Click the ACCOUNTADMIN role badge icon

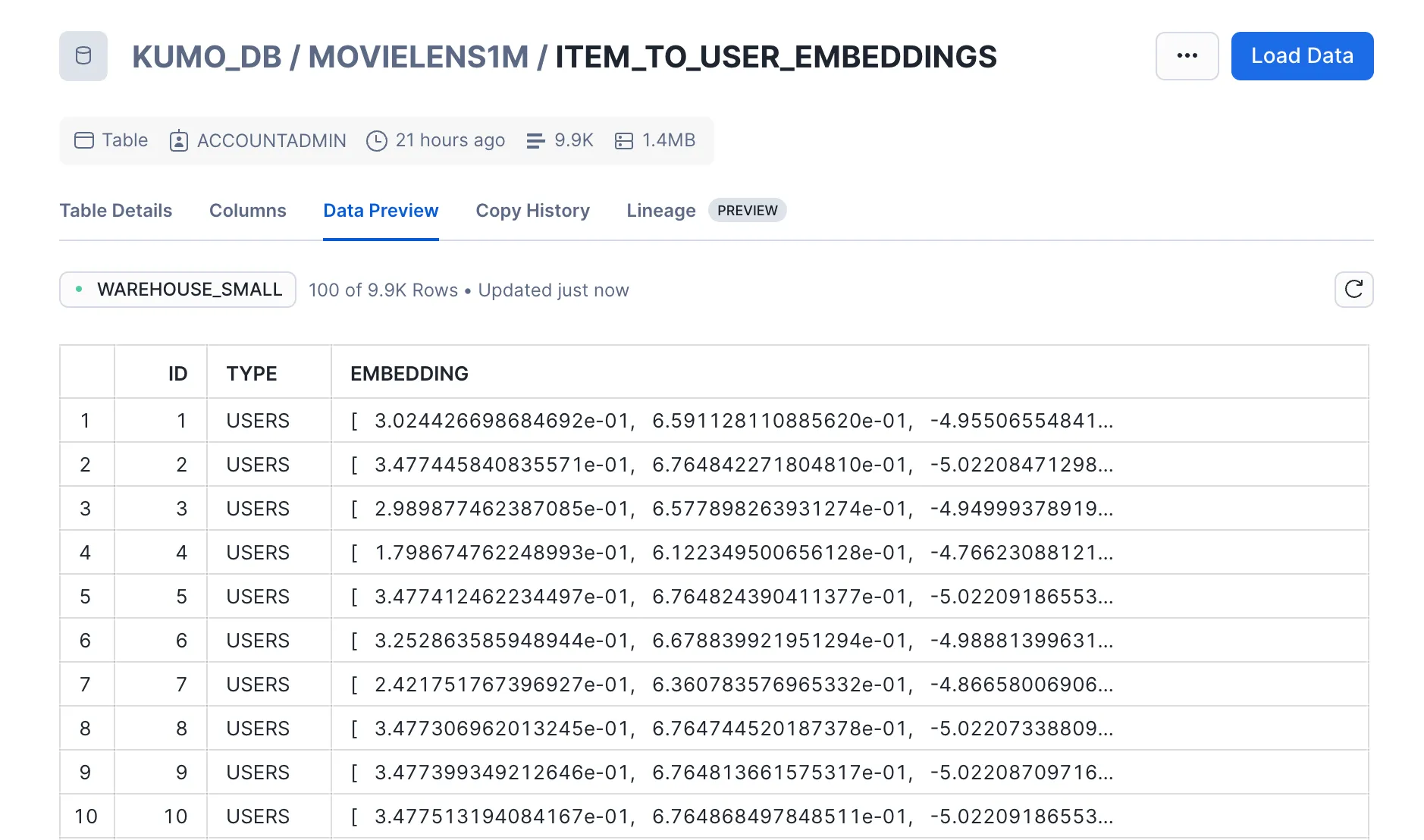pos(179,141)
